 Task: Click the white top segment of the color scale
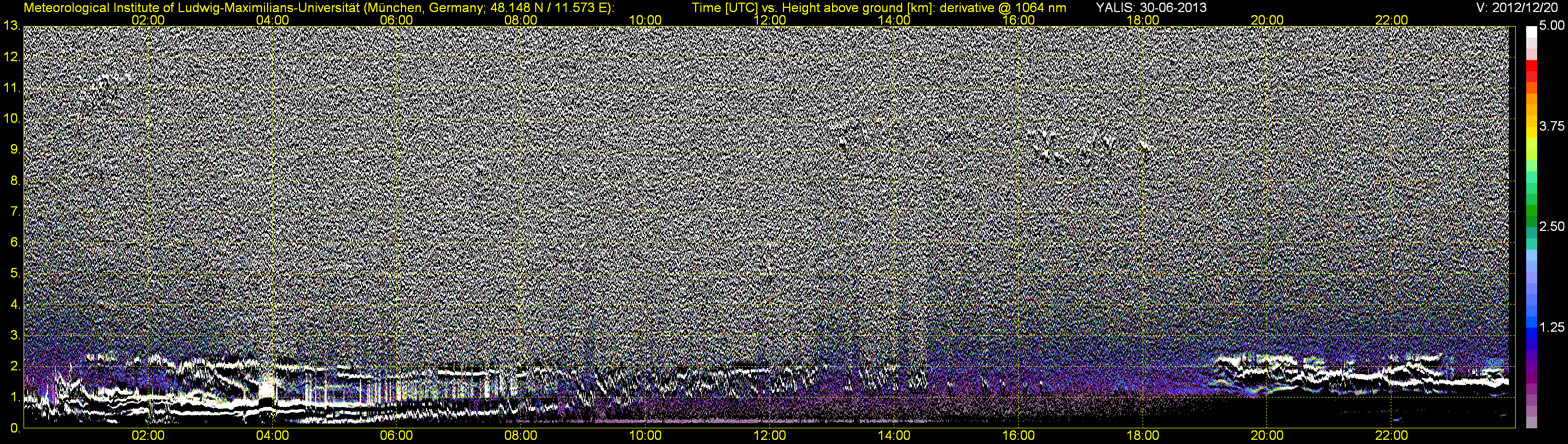1531,32
